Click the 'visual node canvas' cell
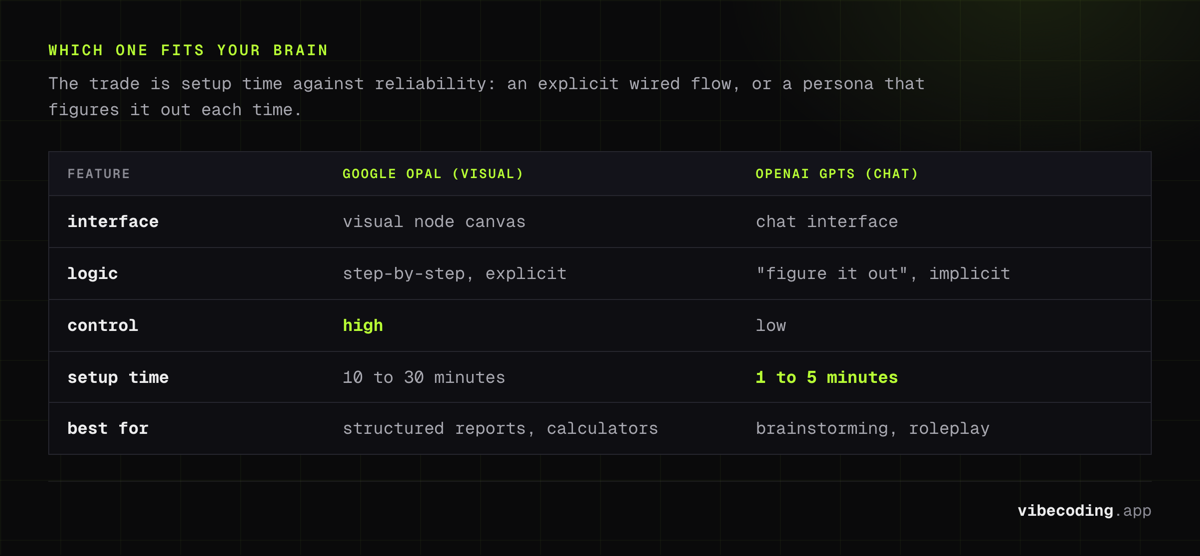The image size is (1200, 556). (x=434, y=222)
